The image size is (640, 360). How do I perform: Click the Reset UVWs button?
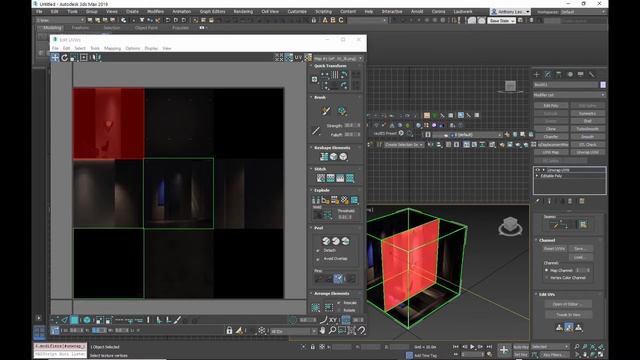point(554,249)
